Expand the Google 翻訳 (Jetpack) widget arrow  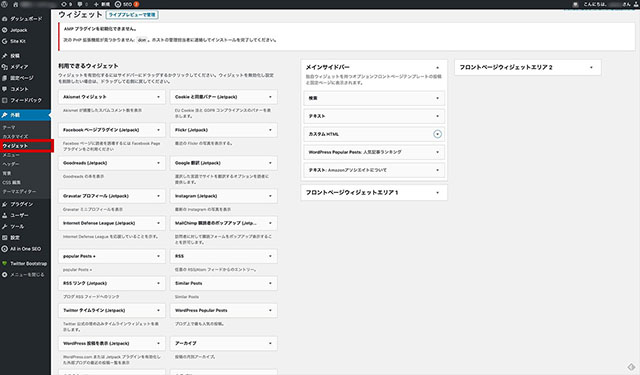[x=270, y=163]
